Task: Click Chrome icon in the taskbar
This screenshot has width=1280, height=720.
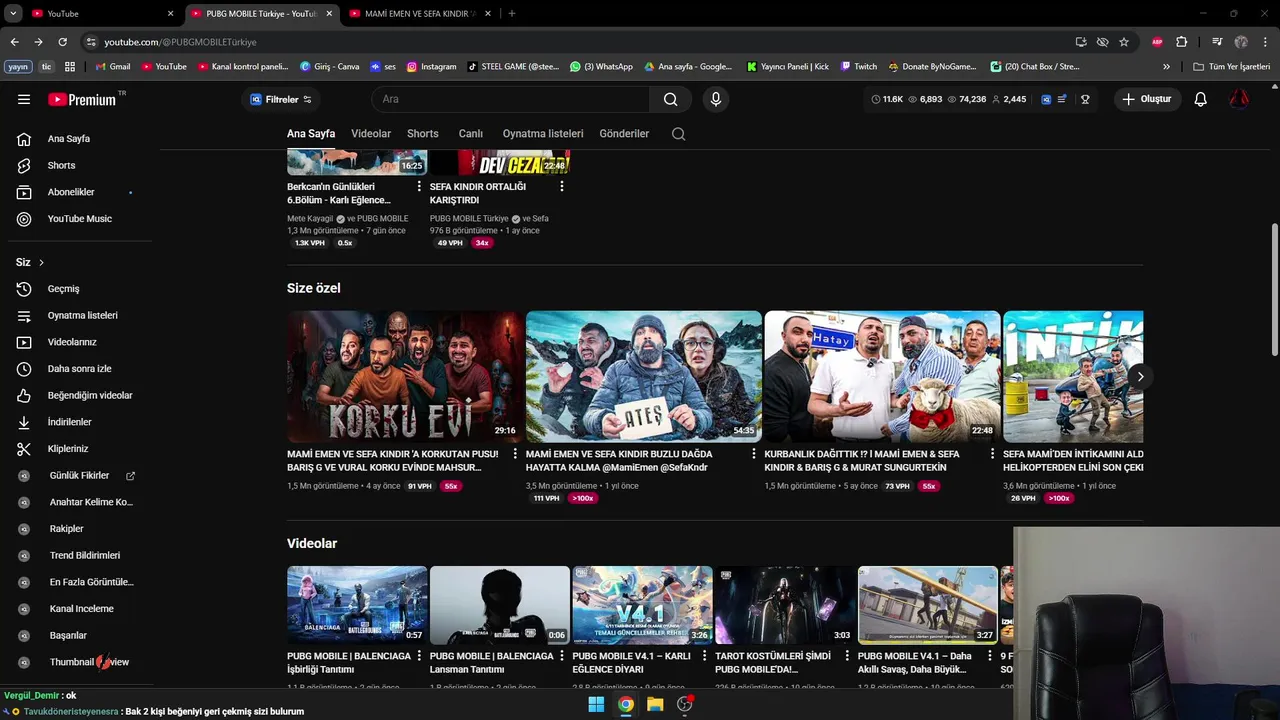Action: pyautogui.click(x=625, y=704)
